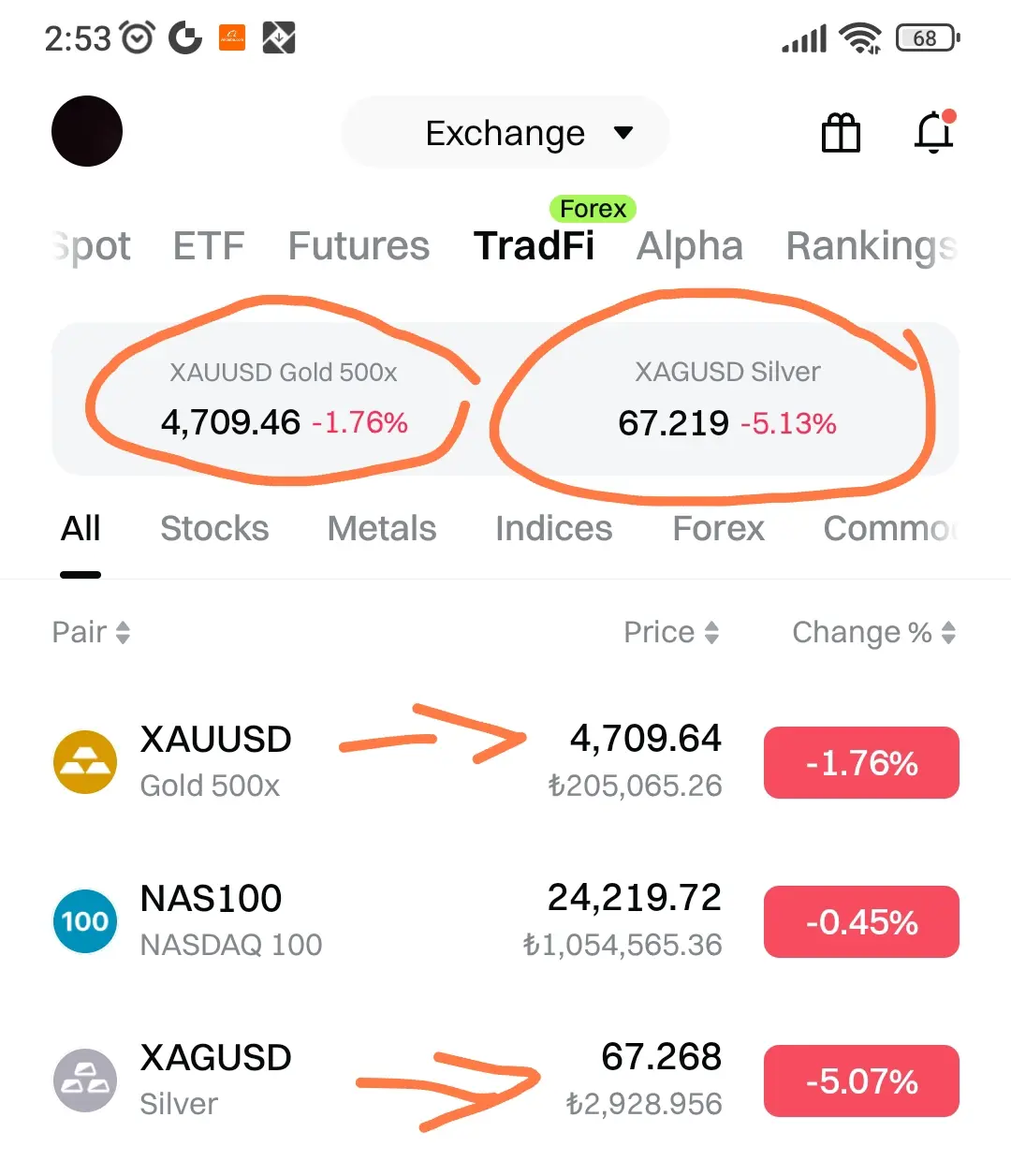
Task: Sort list by Pair
Action: point(91,632)
